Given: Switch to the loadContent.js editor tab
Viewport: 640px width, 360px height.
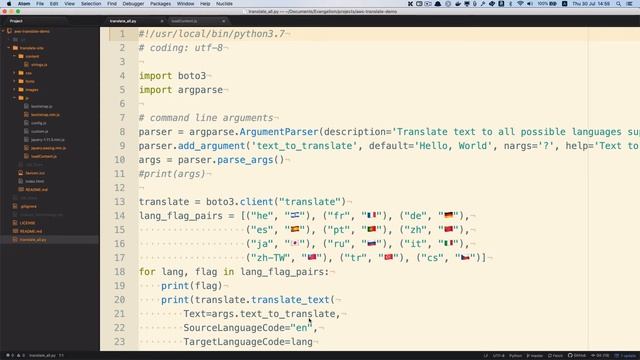Looking at the screenshot, I should coord(197,21).
